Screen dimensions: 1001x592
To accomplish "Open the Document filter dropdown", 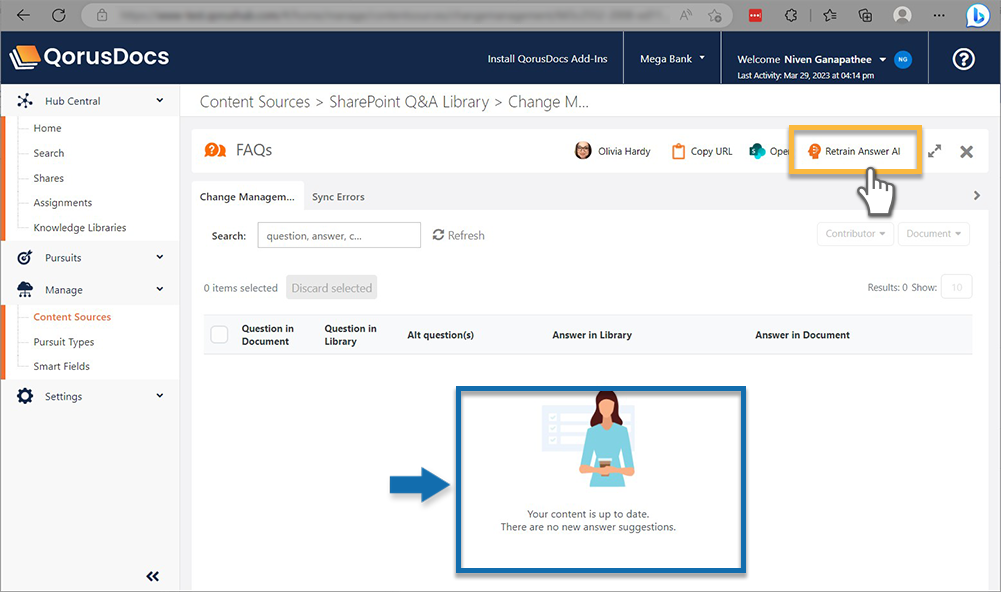I will click(933, 234).
